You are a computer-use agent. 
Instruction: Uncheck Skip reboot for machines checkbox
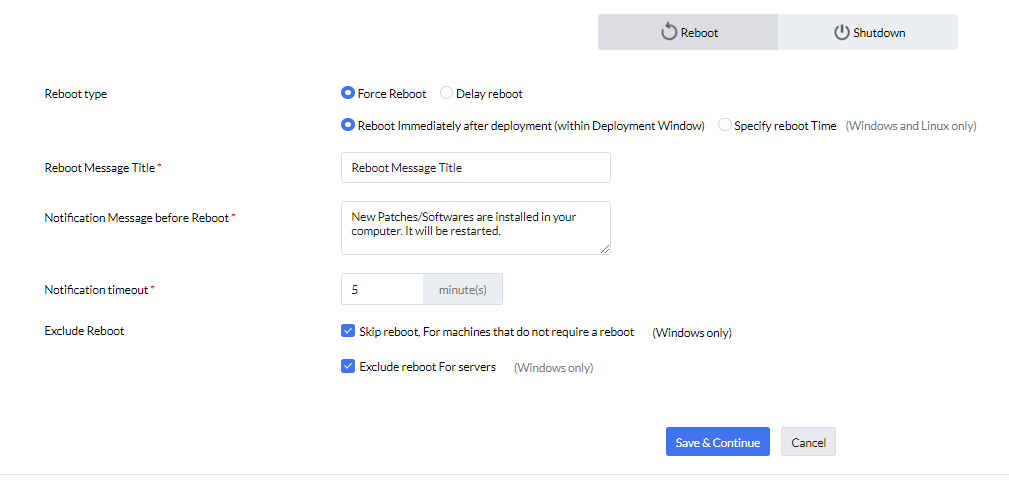(x=348, y=331)
